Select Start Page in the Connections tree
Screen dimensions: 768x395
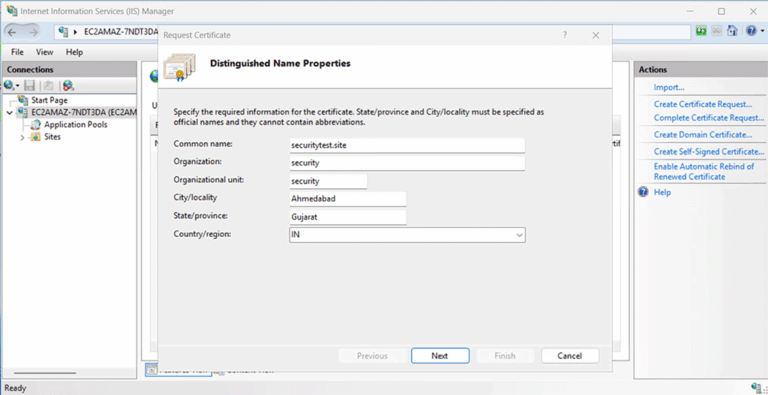coord(49,100)
